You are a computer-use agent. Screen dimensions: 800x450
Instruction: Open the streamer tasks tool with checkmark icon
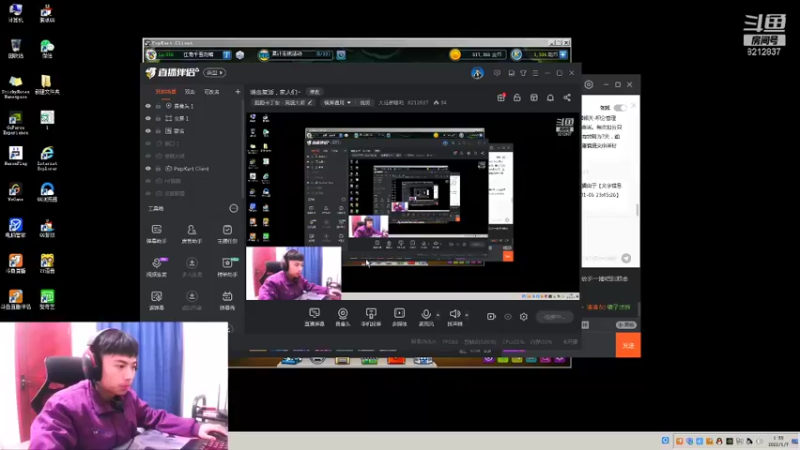[x=227, y=234]
